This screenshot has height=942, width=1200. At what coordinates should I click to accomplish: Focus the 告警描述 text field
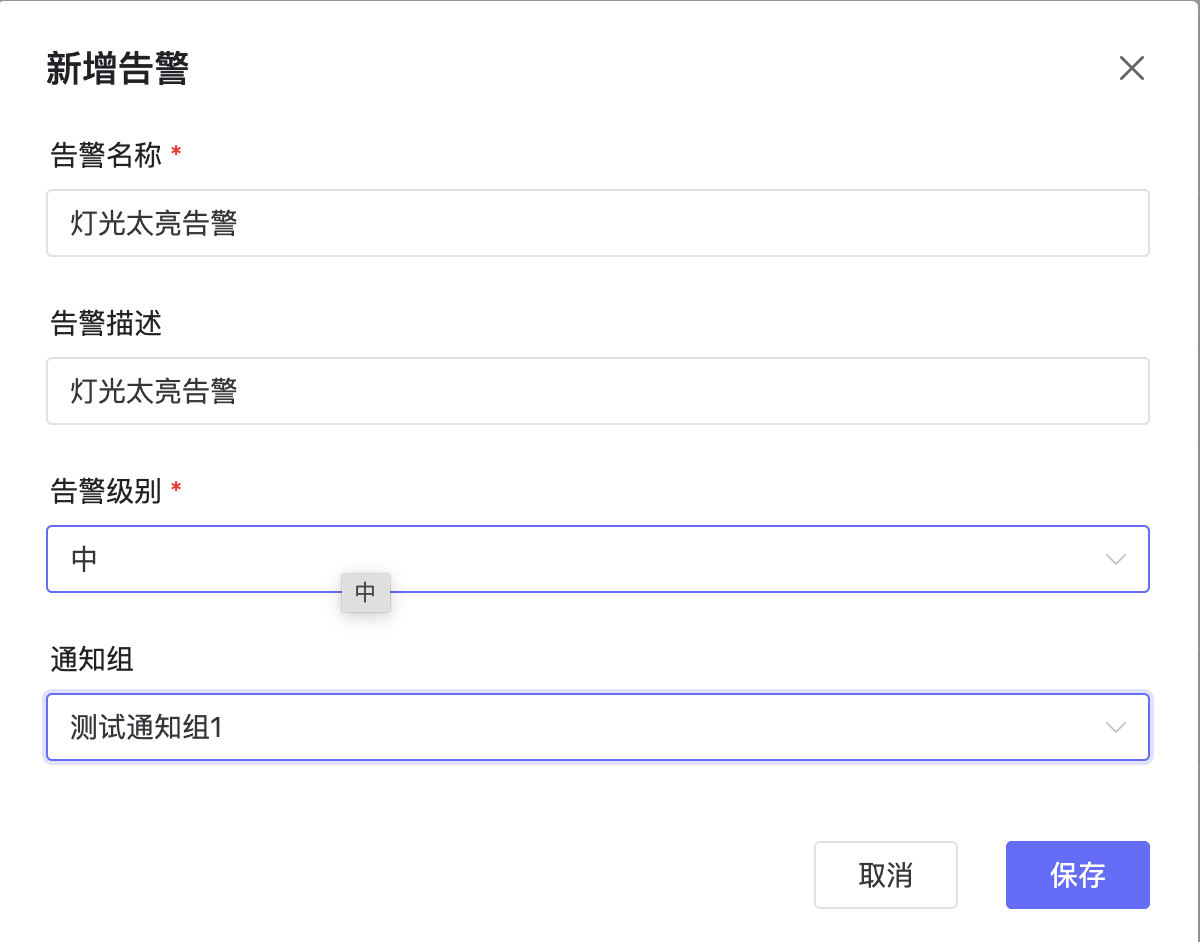coord(597,391)
